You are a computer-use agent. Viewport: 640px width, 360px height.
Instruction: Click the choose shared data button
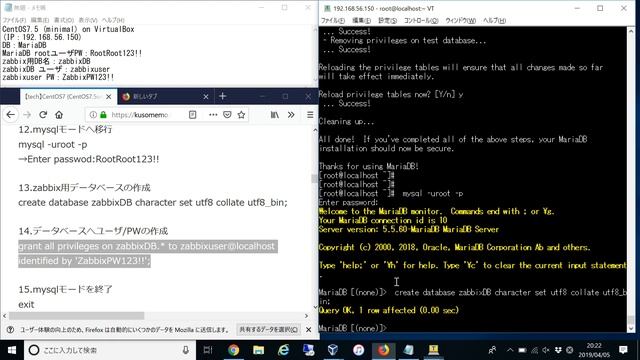pyautogui.click(x=268, y=329)
